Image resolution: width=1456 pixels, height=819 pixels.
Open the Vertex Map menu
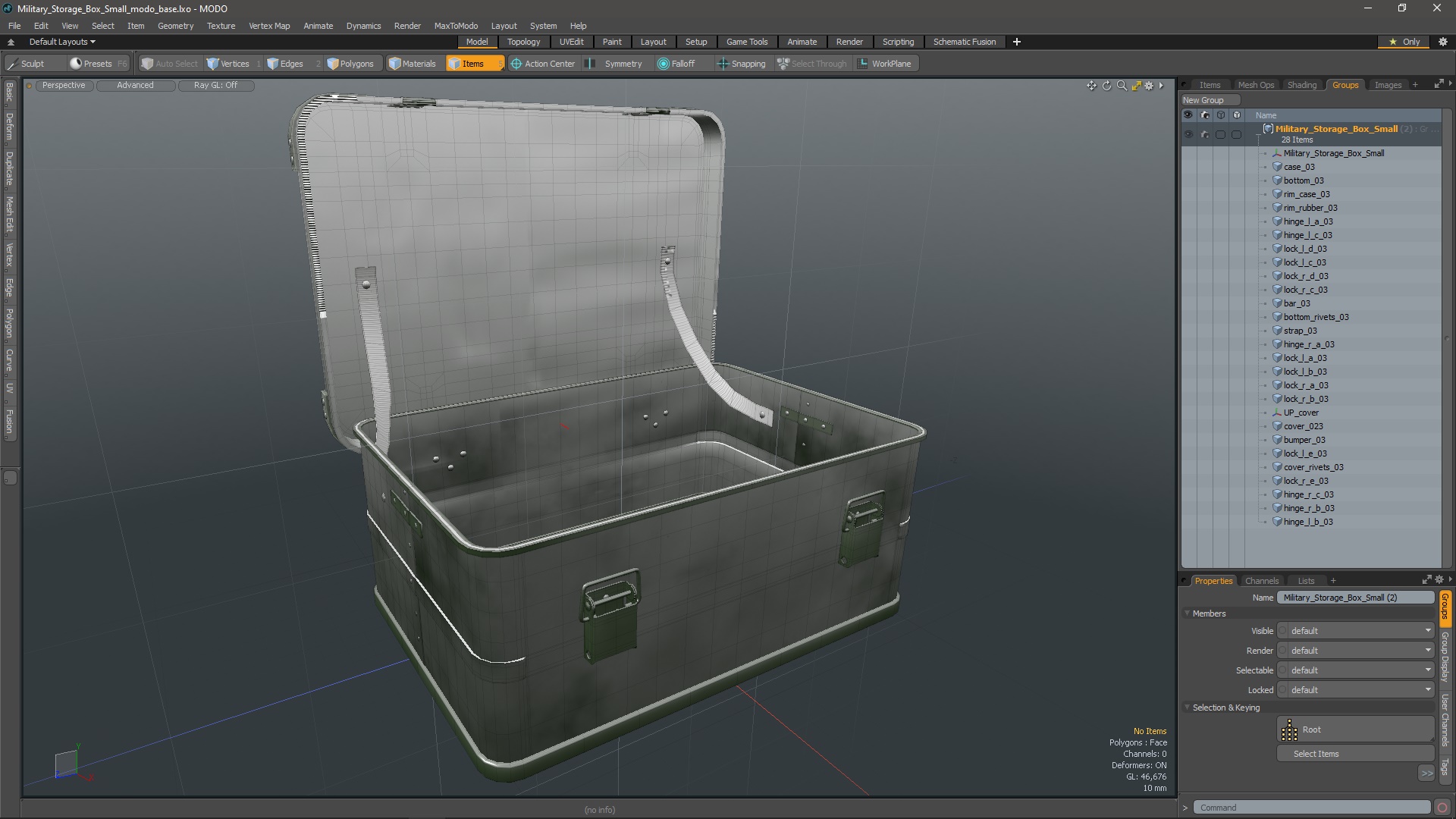(x=269, y=26)
